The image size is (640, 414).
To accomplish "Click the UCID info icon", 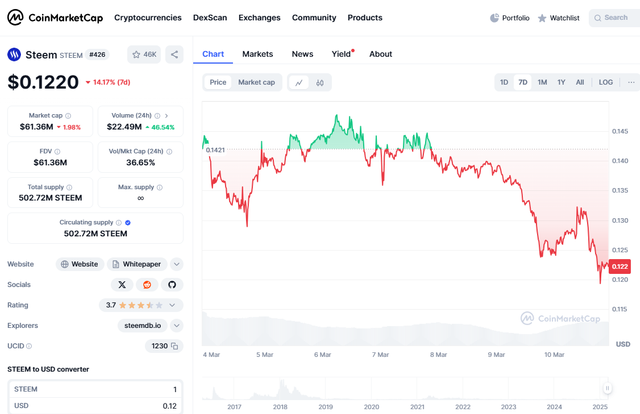I will tap(29, 346).
